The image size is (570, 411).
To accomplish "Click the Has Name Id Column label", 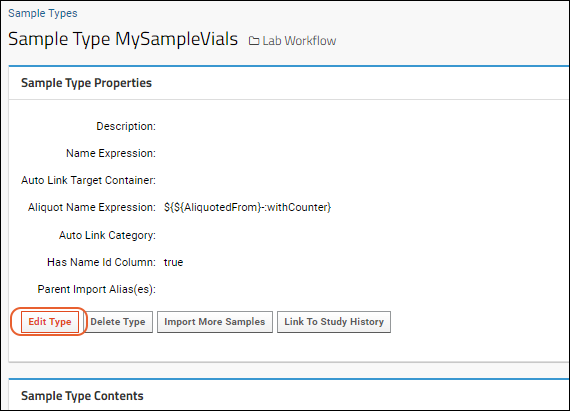I will (x=101, y=262).
